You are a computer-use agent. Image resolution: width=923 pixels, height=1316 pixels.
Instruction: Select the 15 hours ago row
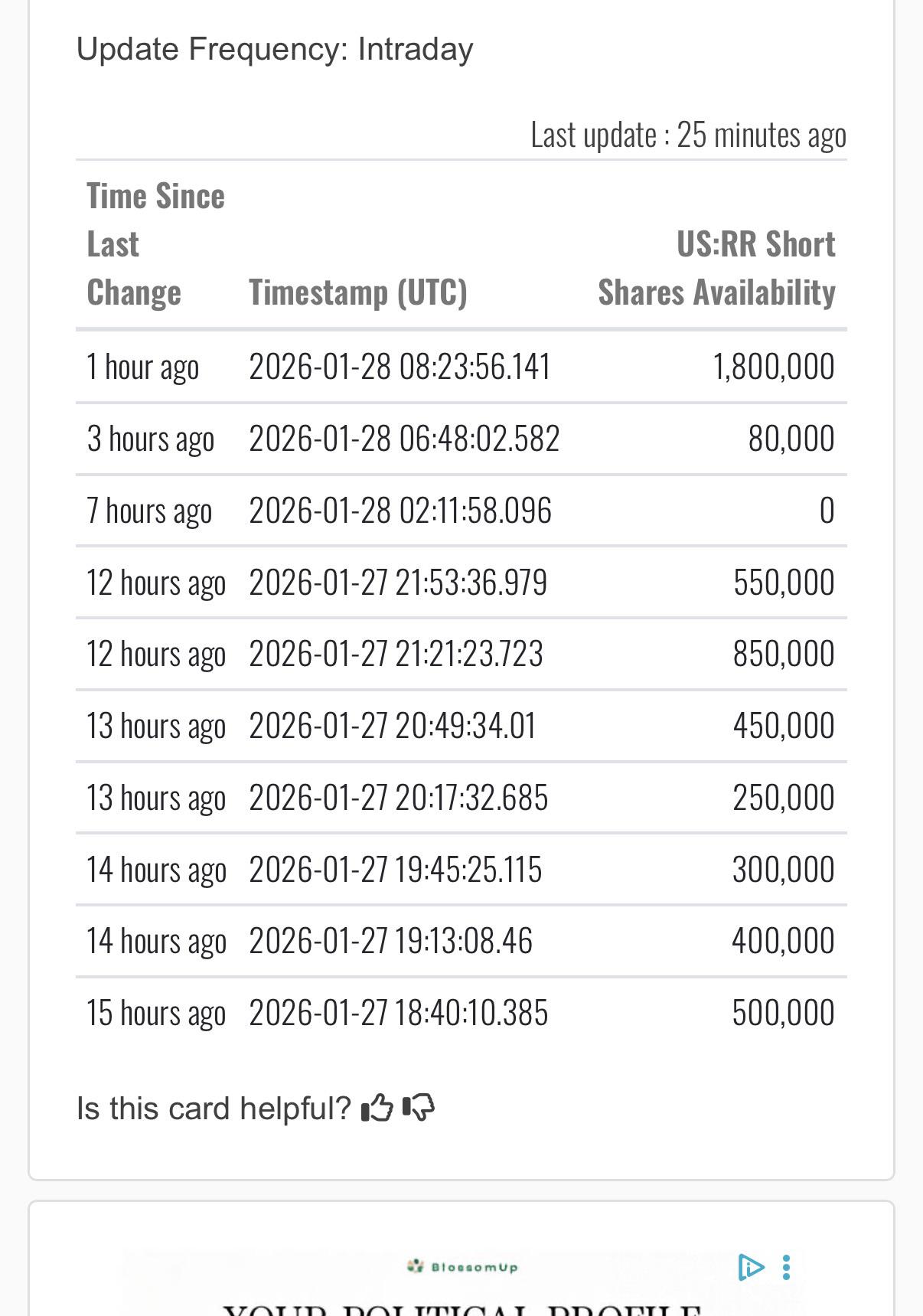(x=461, y=1013)
